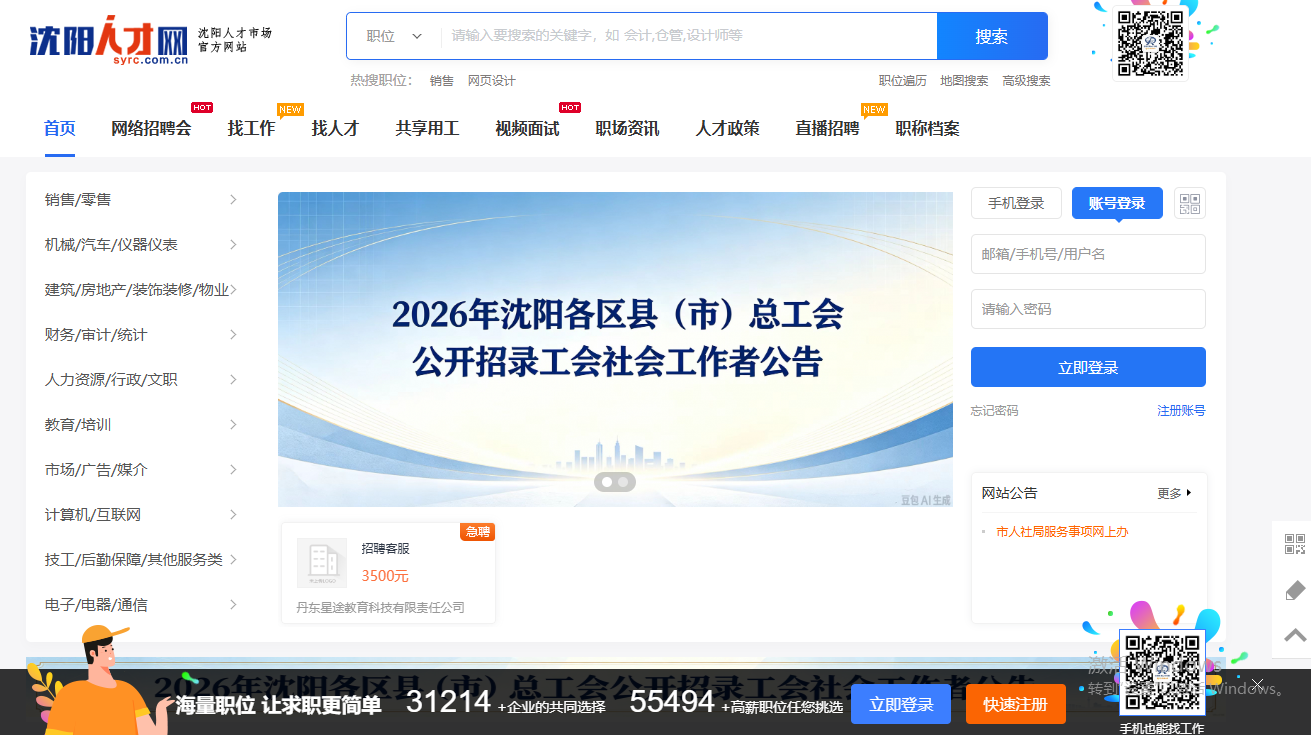Click company 丹东星途教育科技有限责任公司
Viewport: 1311px width, 735px height.
coord(380,607)
